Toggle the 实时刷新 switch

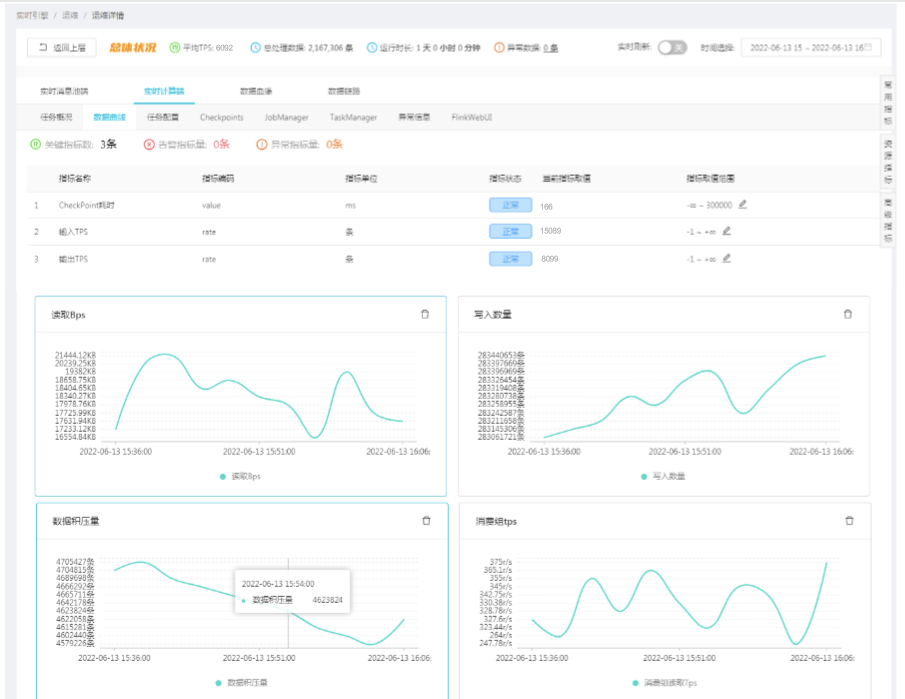click(672, 47)
